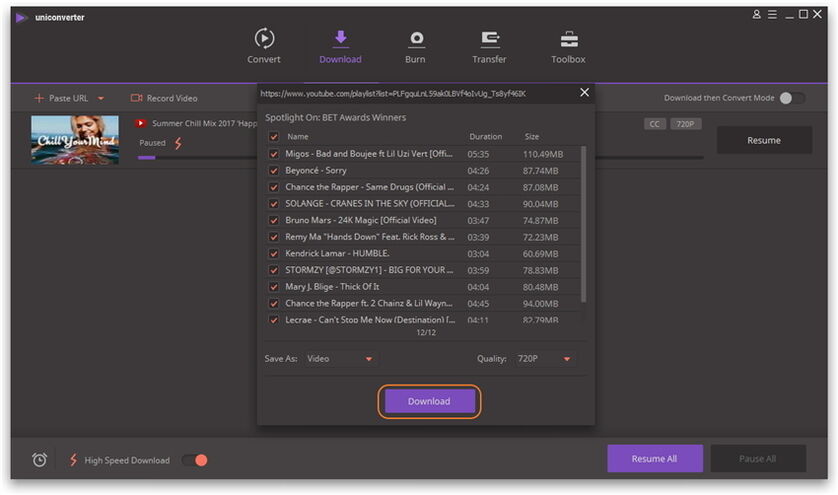Expand the Paste URL dropdown arrow
This screenshot has height=495, width=838.
[x=100, y=98]
